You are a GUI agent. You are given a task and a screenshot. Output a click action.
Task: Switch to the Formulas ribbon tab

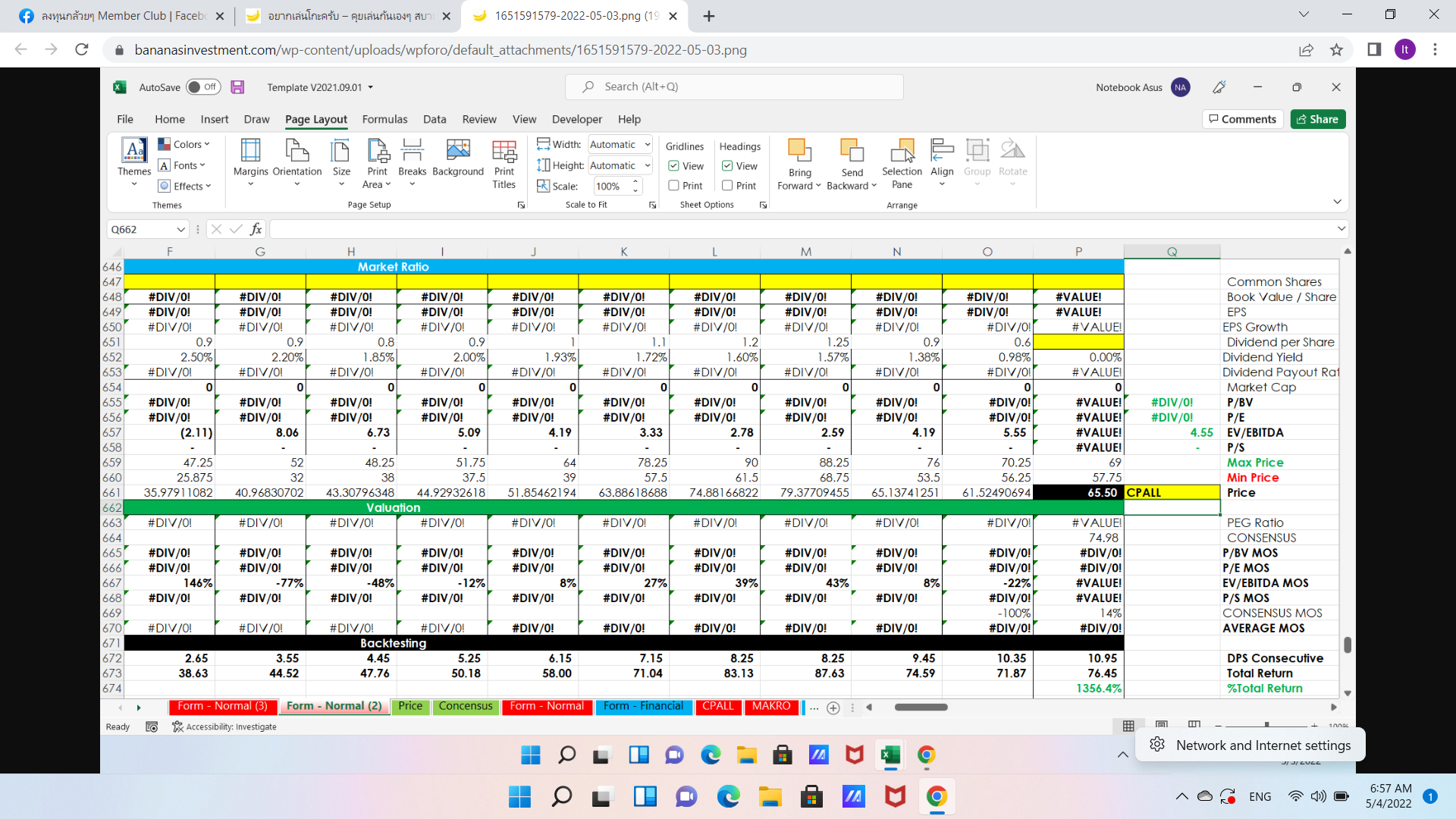coord(384,119)
